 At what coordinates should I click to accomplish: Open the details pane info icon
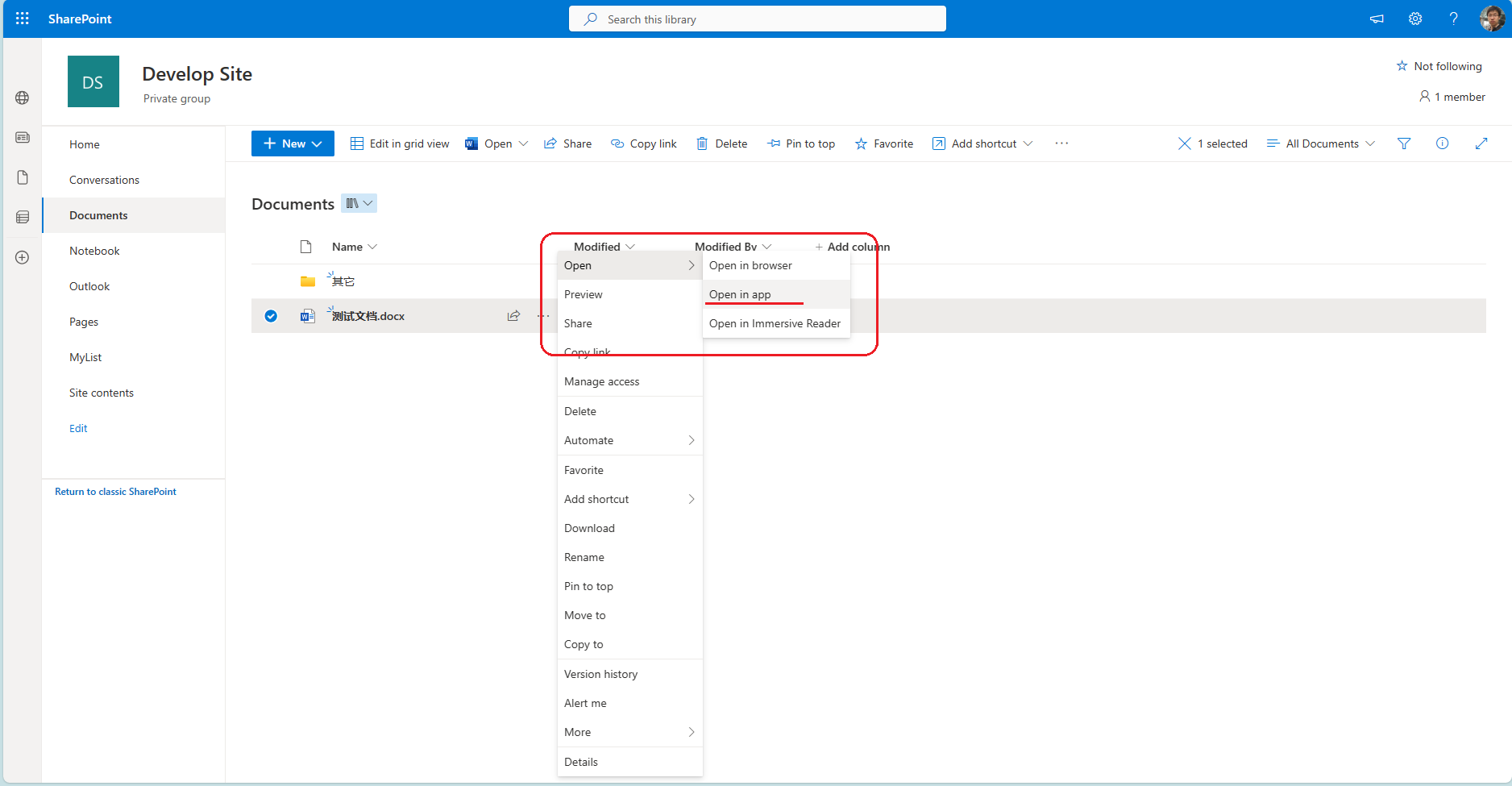[1443, 143]
